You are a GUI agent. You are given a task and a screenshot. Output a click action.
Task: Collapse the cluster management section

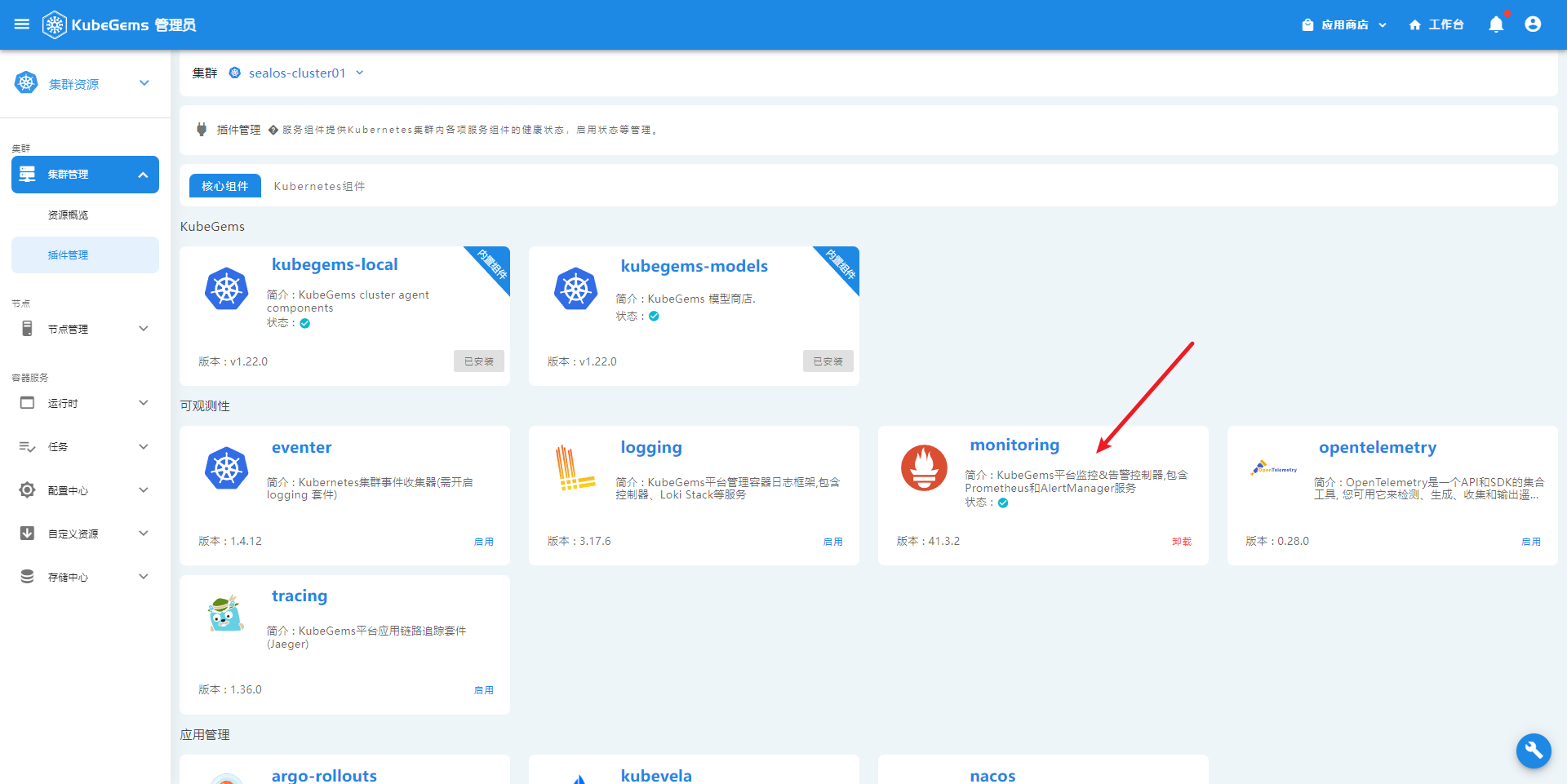pyautogui.click(x=144, y=175)
